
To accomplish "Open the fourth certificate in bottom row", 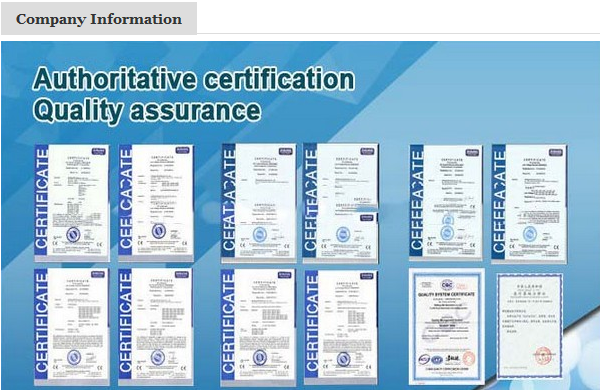I will [x=341, y=327].
